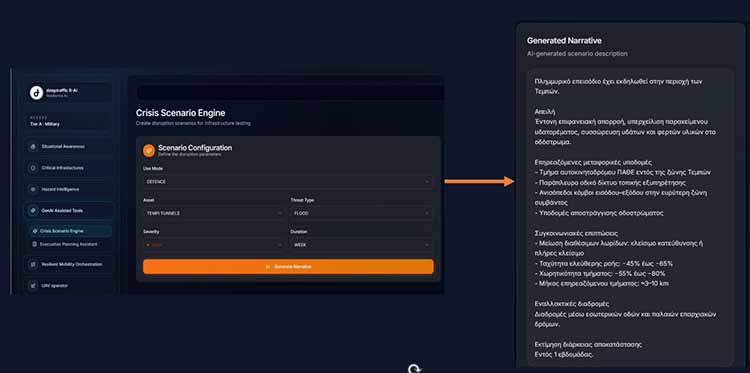Click the Hazard Intelligence sidebar icon
The width and height of the screenshot is (750, 373).
click(x=33, y=189)
